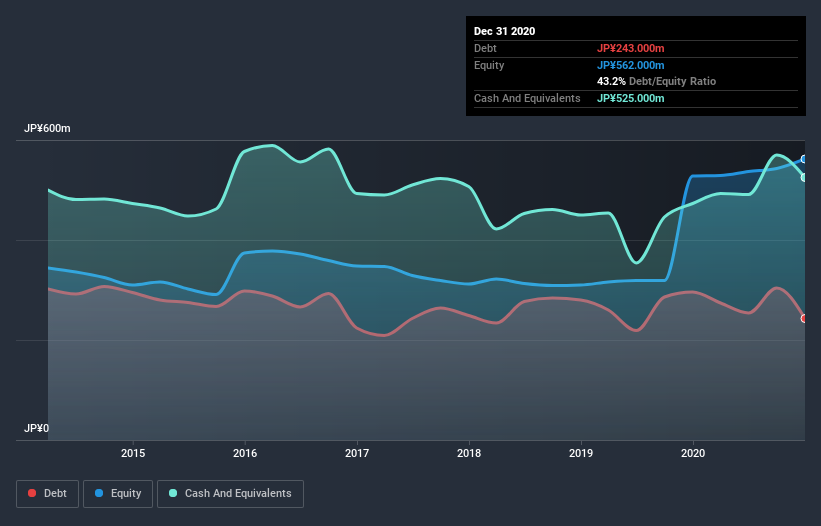
Task: Toggle the Equity series legend button
Action: 118,494
